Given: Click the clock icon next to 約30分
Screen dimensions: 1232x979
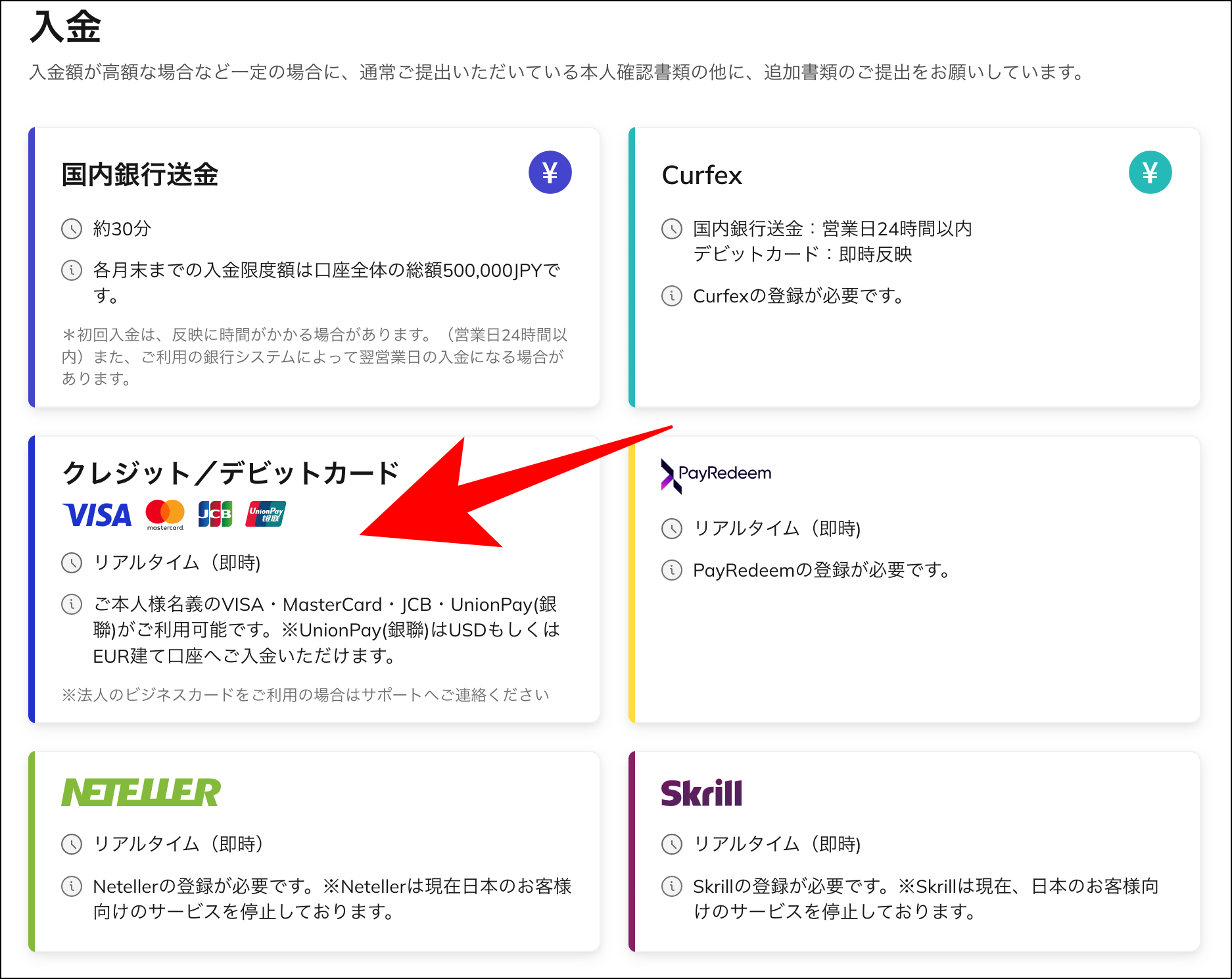Looking at the screenshot, I should (72, 229).
